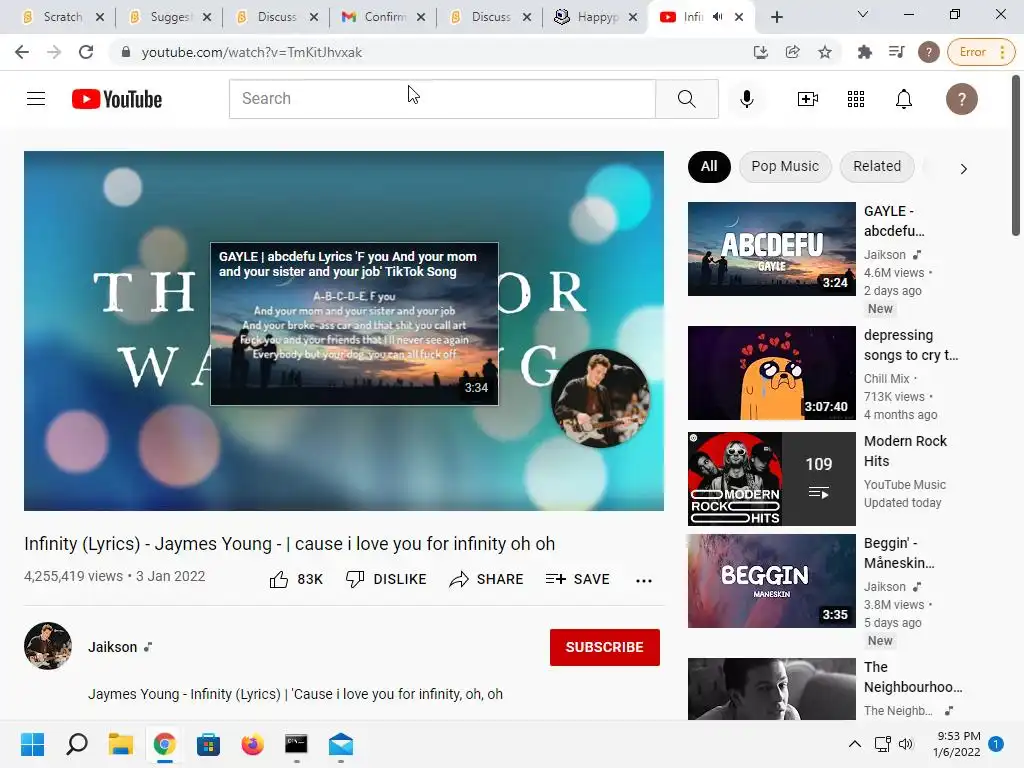
Task: Open YouTube apps grid
Action: [x=856, y=99]
